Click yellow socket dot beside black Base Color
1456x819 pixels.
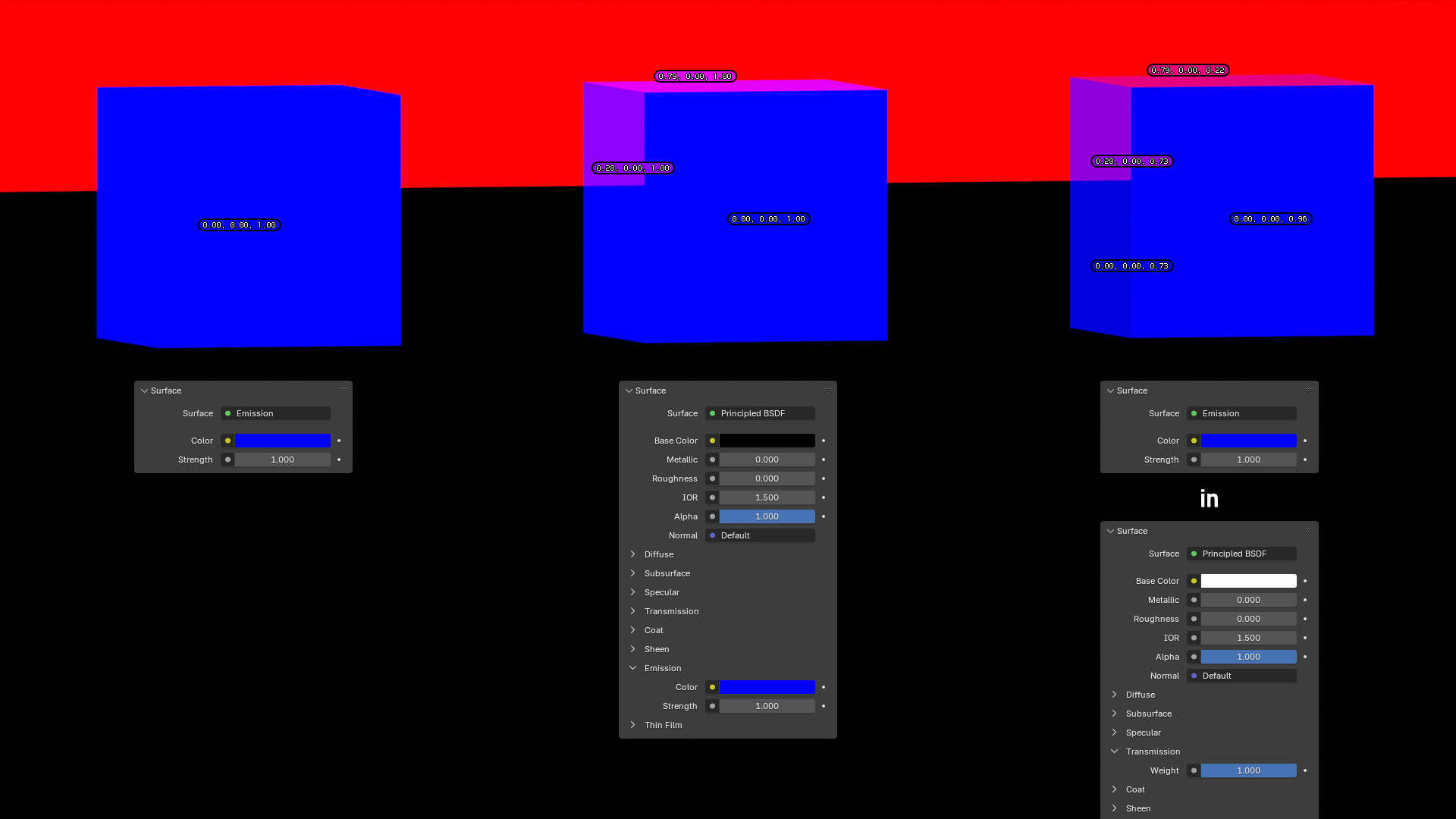click(x=712, y=441)
